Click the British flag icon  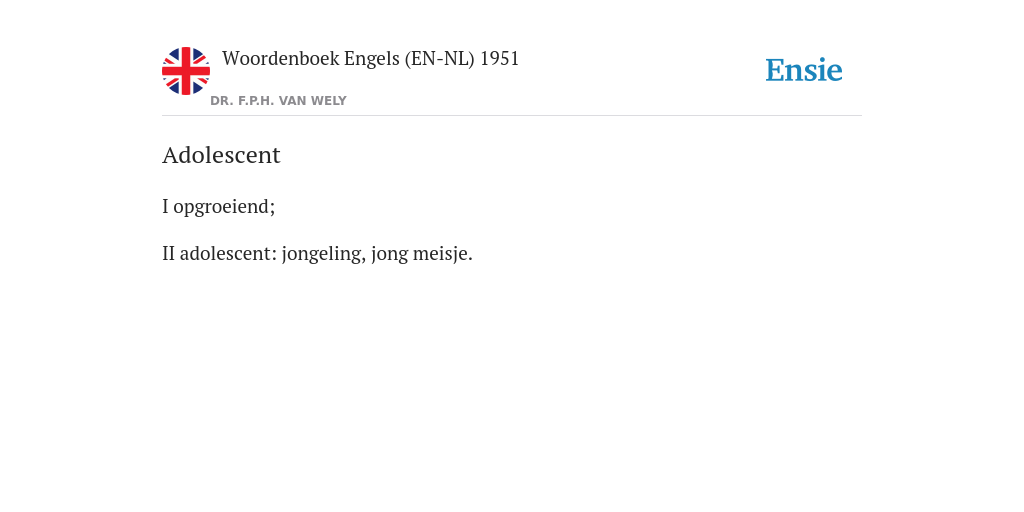(x=186, y=71)
